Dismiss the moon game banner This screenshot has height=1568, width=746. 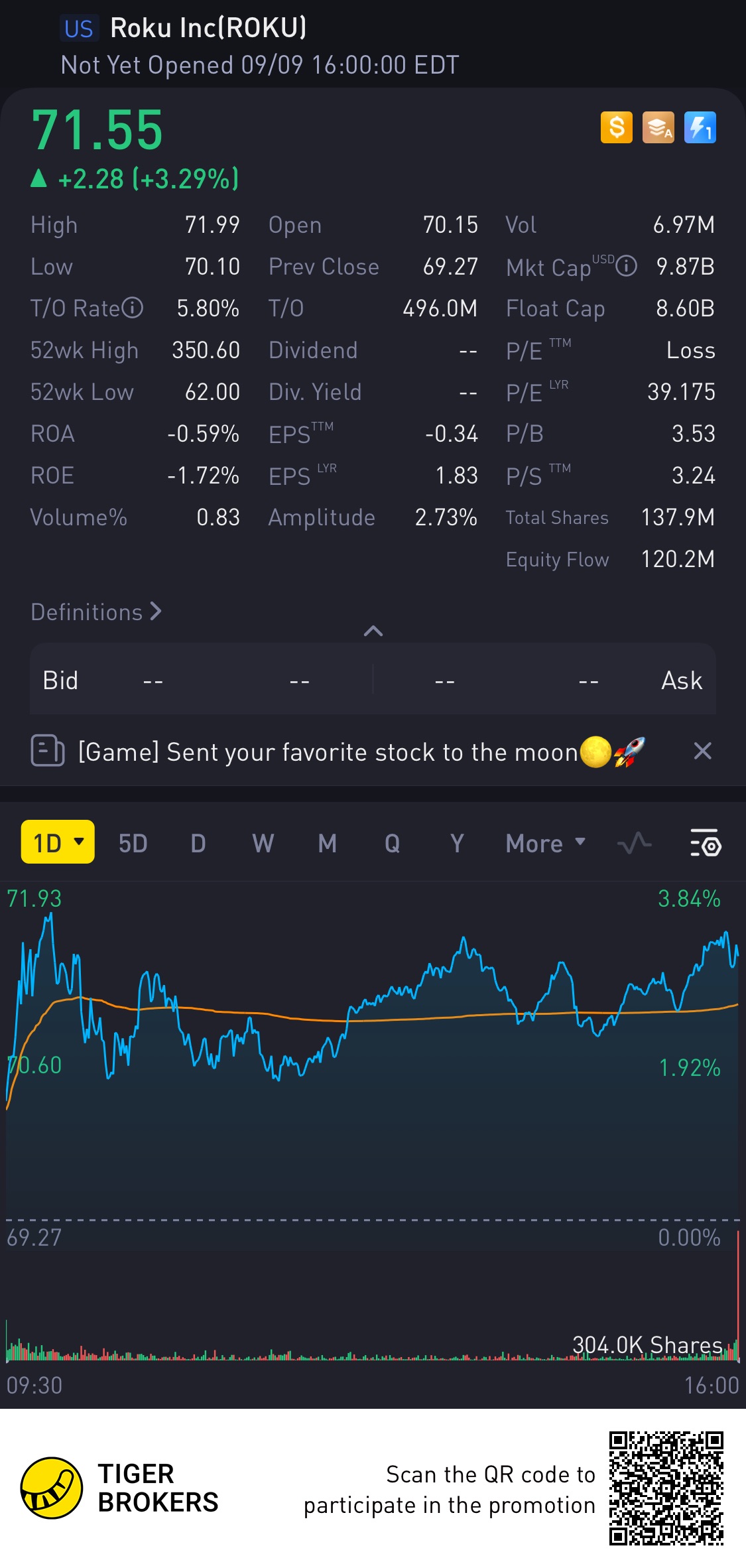pyautogui.click(x=702, y=751)
